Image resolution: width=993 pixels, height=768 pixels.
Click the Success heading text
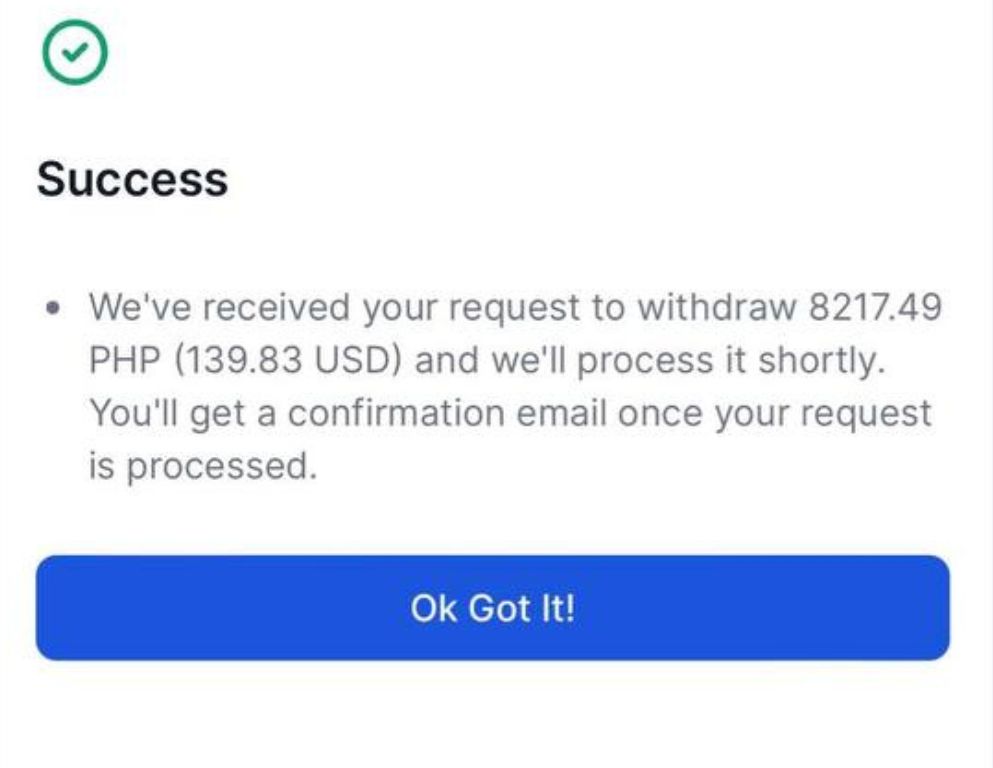[x=132, y=179]
